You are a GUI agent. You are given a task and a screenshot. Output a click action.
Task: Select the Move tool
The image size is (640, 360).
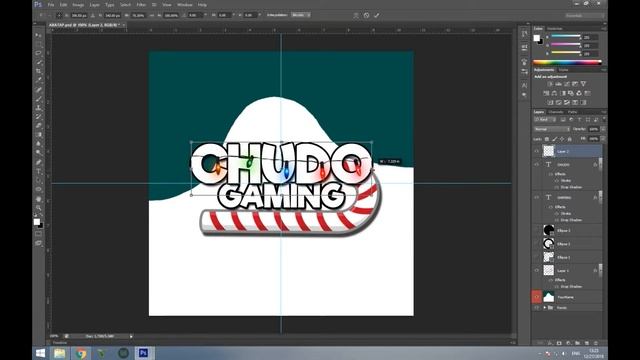[x=39, y=36]
